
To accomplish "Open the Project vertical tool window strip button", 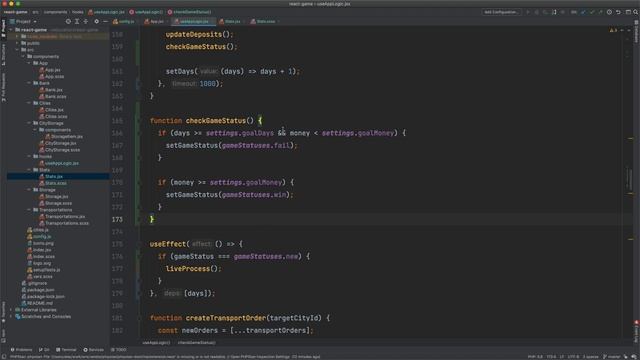I will [x=3, y=29].
